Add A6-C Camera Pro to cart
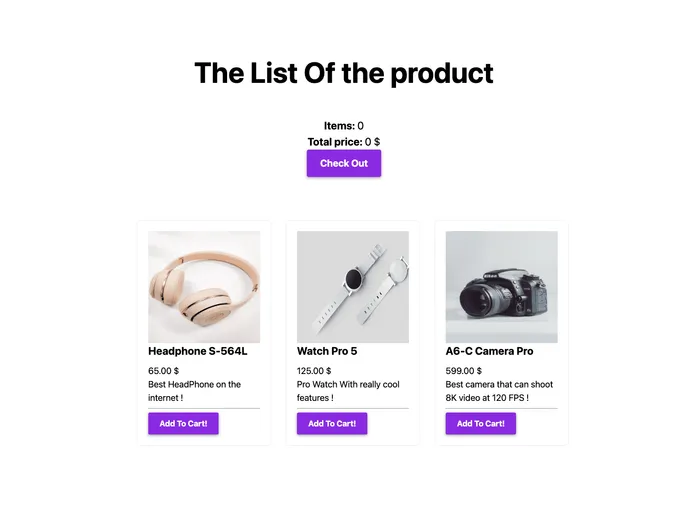The image size is (688, 512). (480, 424)
